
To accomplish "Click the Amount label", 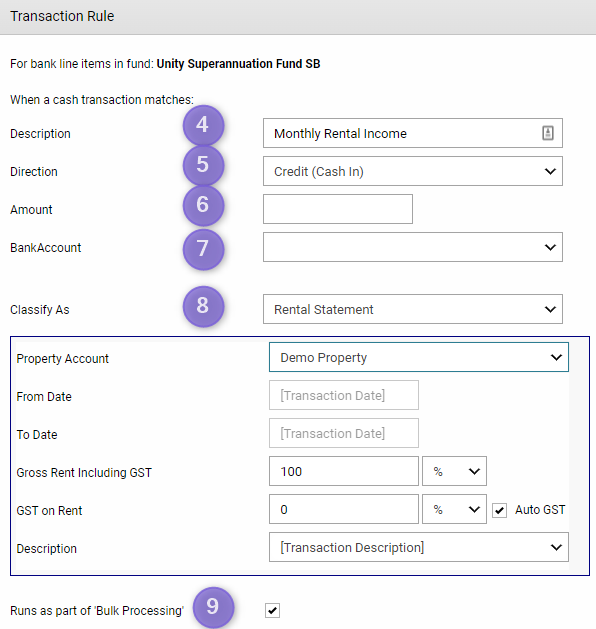I will pos(31,210).
